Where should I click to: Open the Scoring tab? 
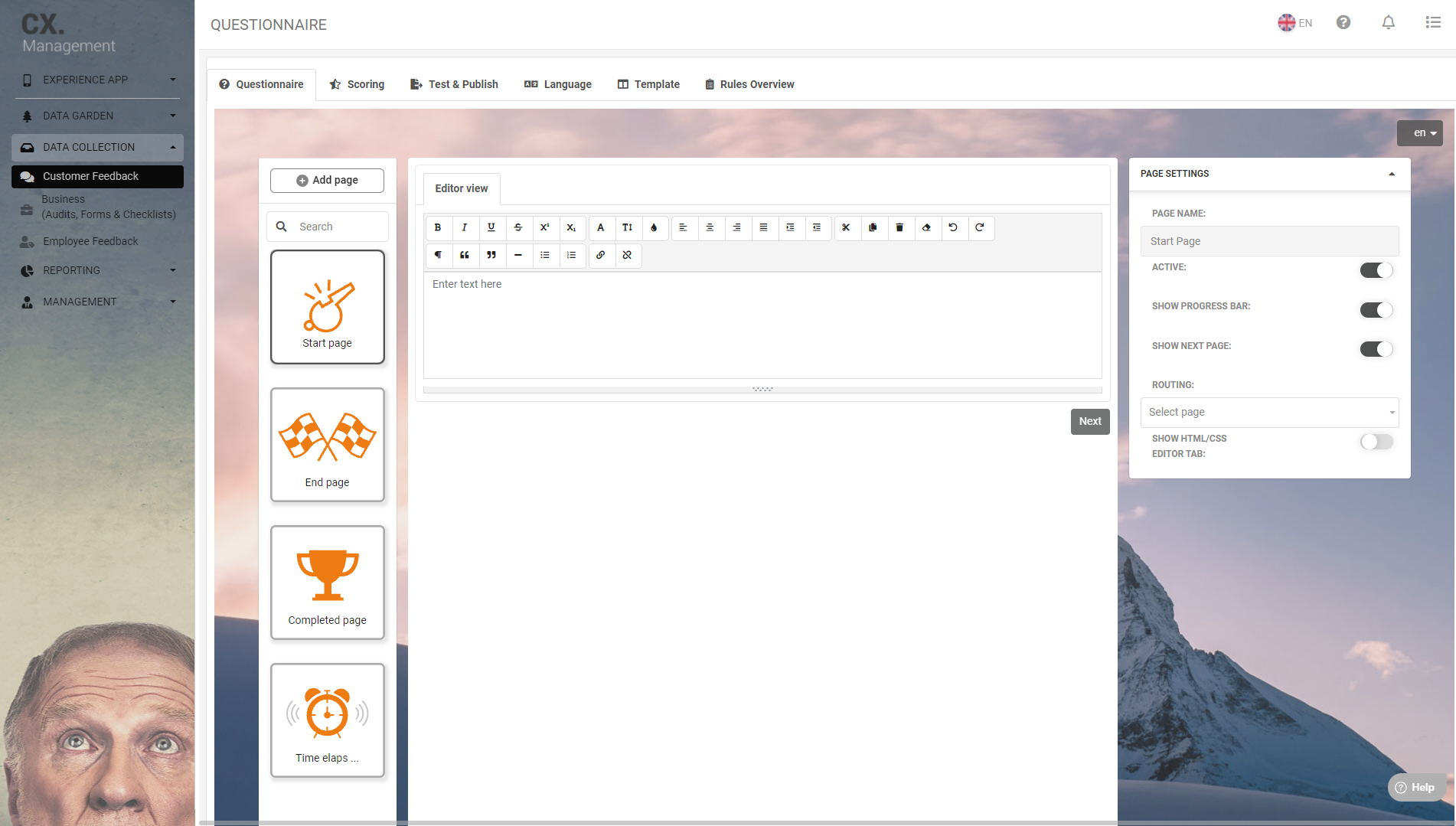tap(357, 84)
